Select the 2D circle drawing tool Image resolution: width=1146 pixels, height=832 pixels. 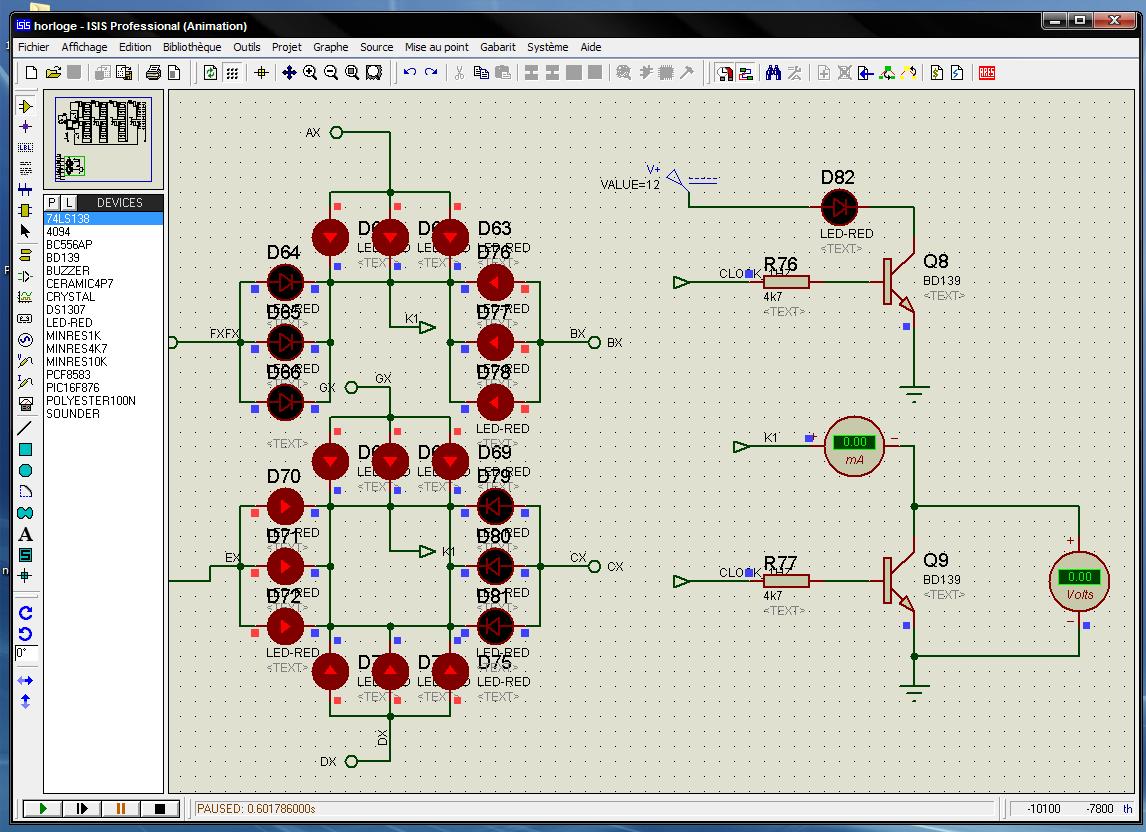tap(26, 471)
